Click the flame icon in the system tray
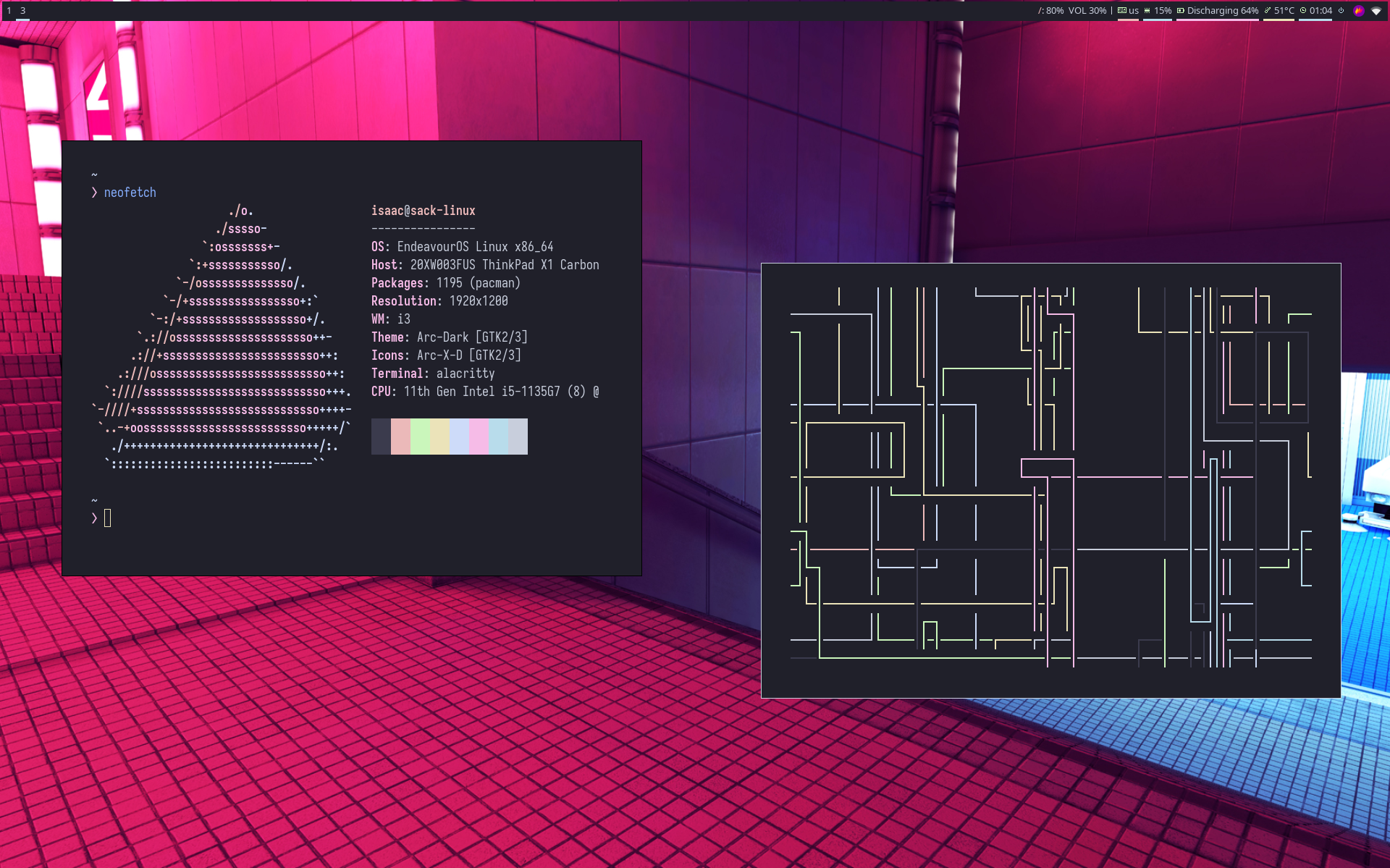The width and height of the screenshot is (1390, 868). [1359, 11]
